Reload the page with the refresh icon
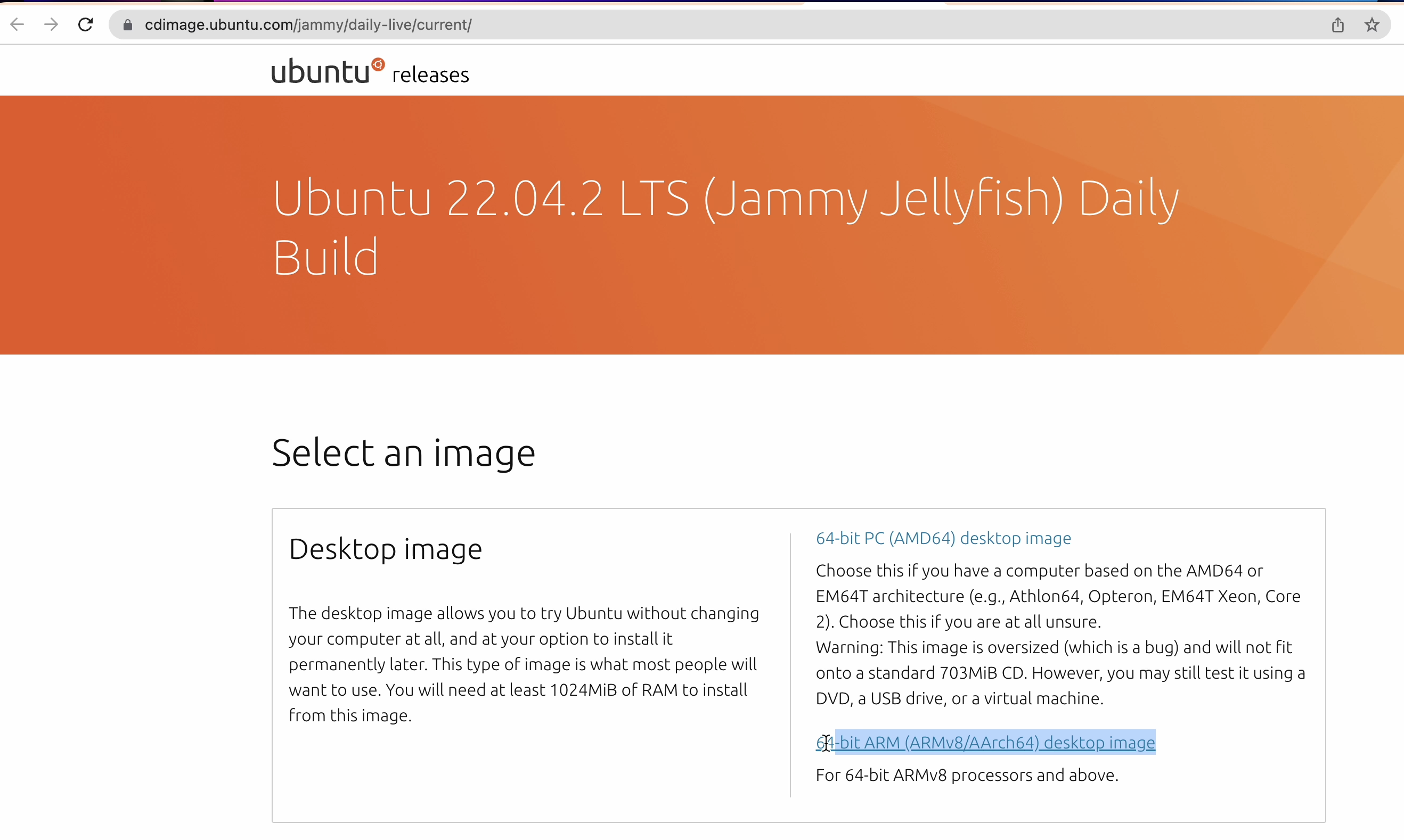Viewport: 1404px width, 840px height. pos(86,24)
